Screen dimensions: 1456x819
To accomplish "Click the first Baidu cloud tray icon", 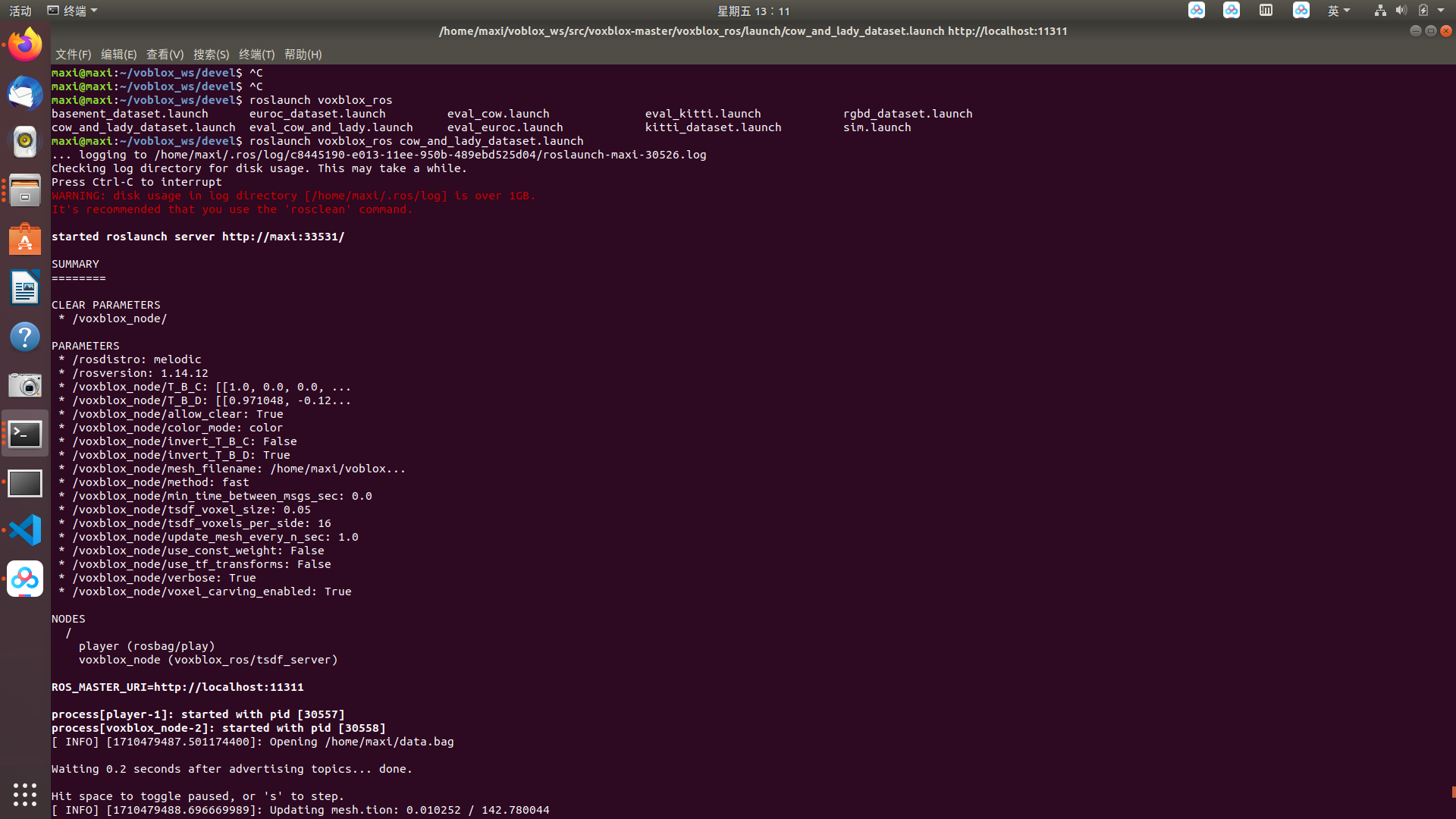I will (1197, 11).
